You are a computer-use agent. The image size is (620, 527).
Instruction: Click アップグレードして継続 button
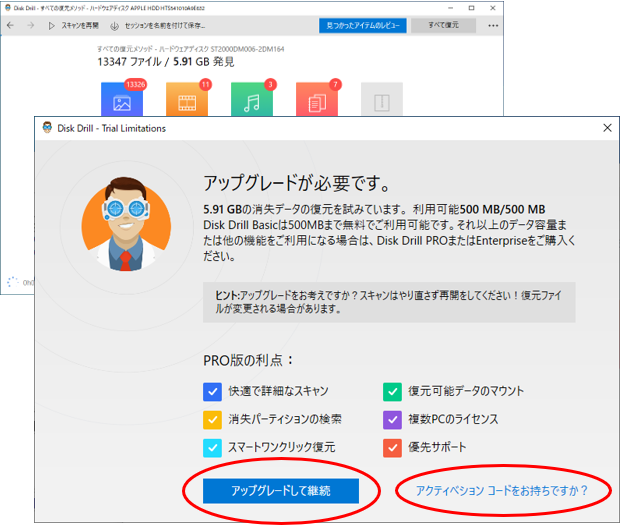pos(281,491)
